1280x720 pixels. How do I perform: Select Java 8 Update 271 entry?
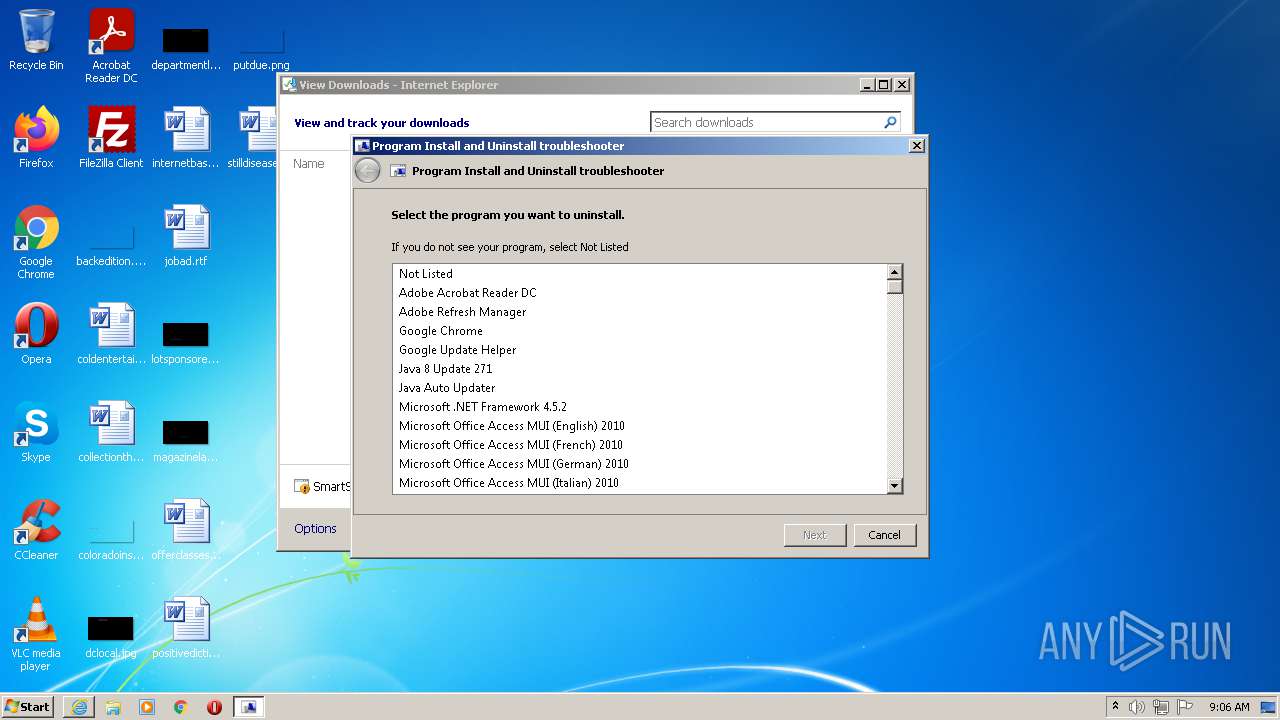coord(640,369)
